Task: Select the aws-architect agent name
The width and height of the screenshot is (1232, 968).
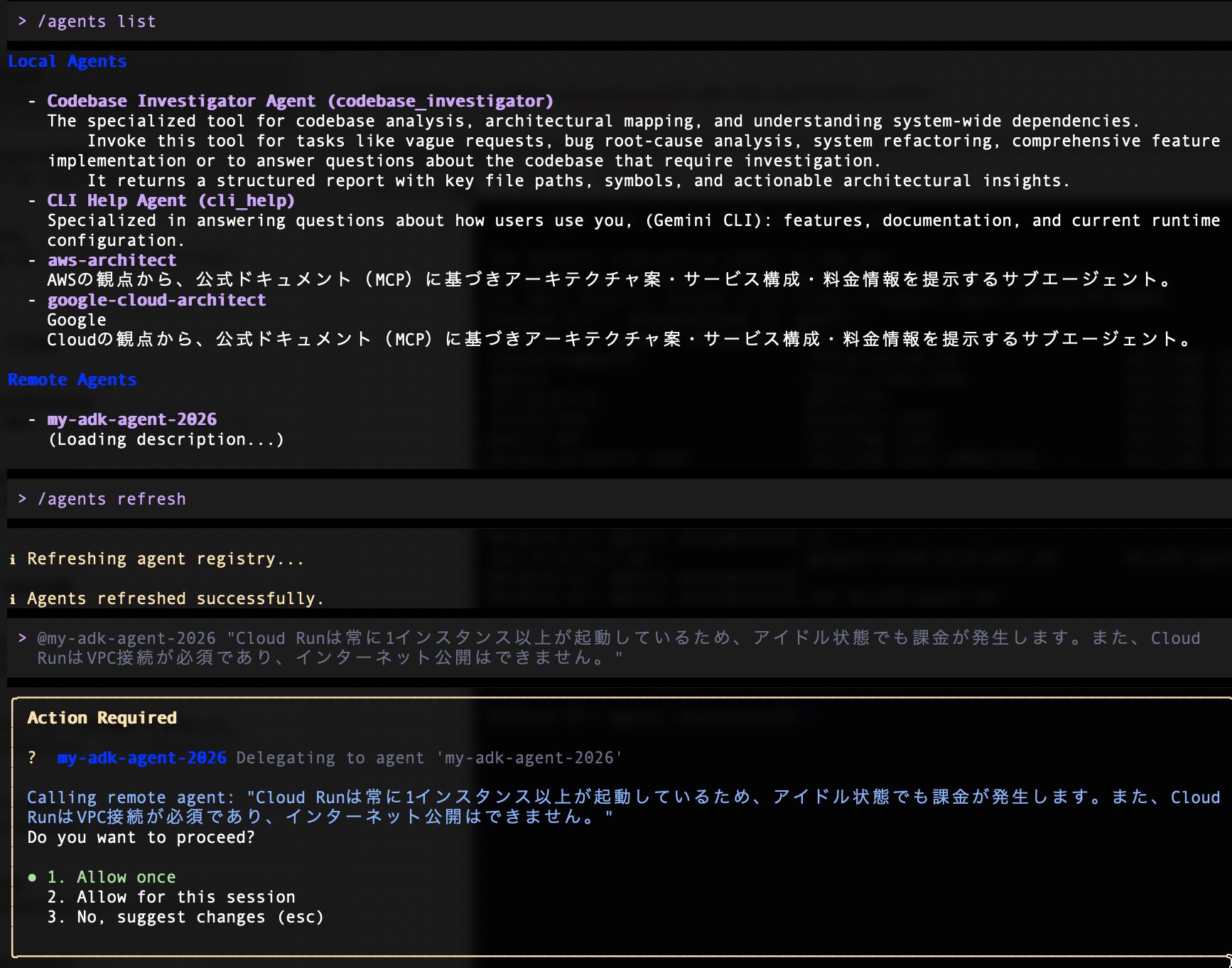Action: (112, 260)
